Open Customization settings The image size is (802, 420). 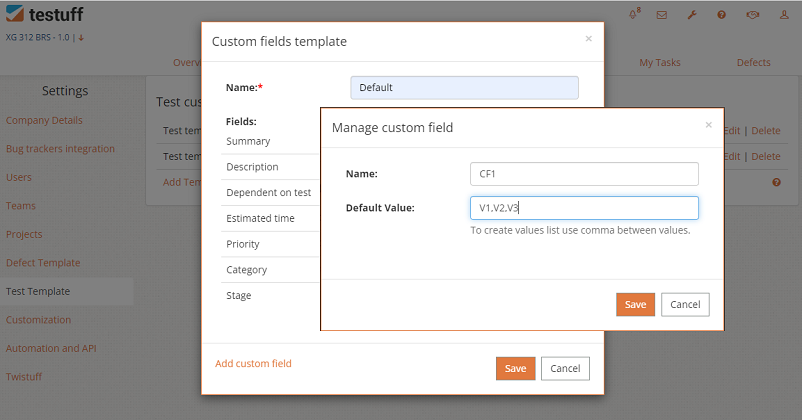click(x=38, y=320)
